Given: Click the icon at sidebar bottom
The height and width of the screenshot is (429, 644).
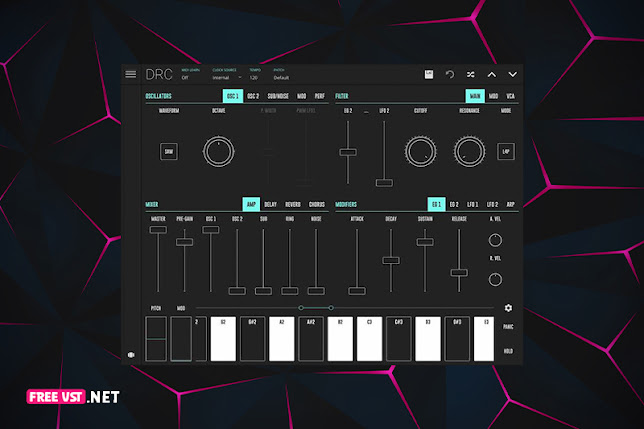Looking at the screenshot, I should tap(131, 355).
